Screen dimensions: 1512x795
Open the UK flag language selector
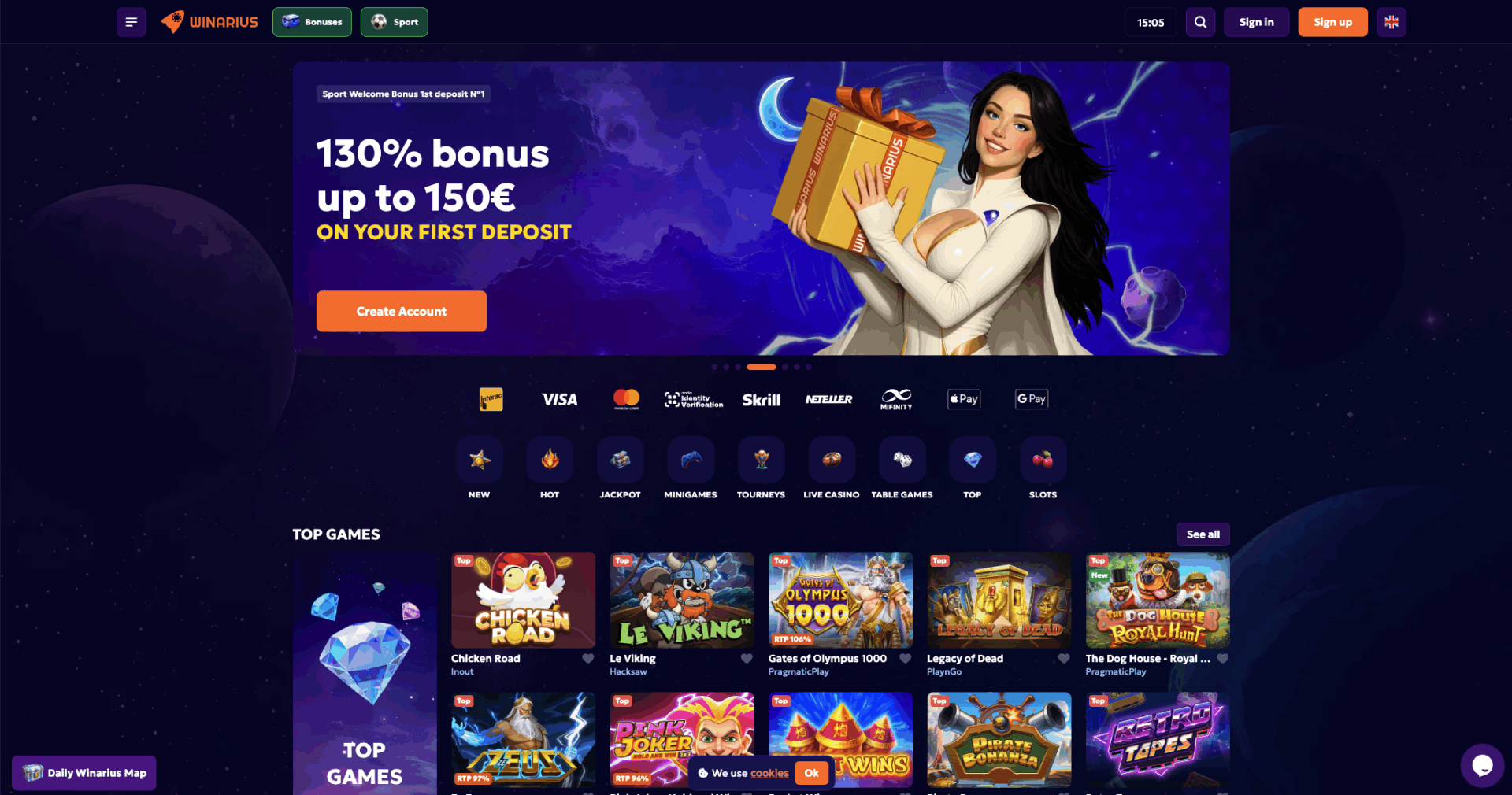point(1392,22)
